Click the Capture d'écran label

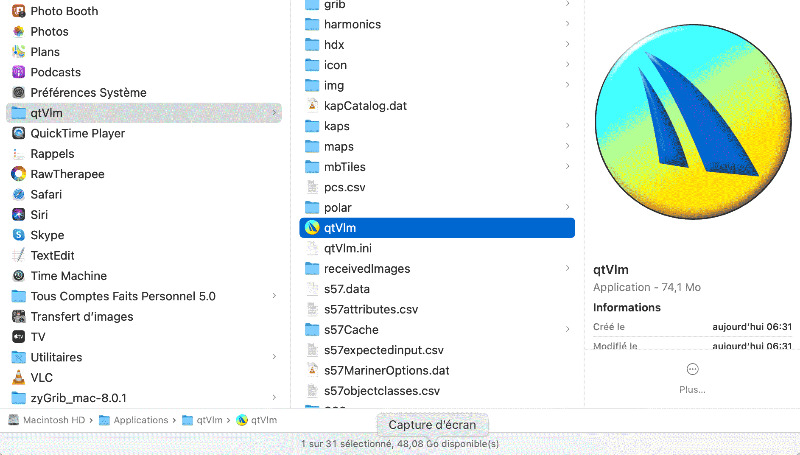point(432,424)
